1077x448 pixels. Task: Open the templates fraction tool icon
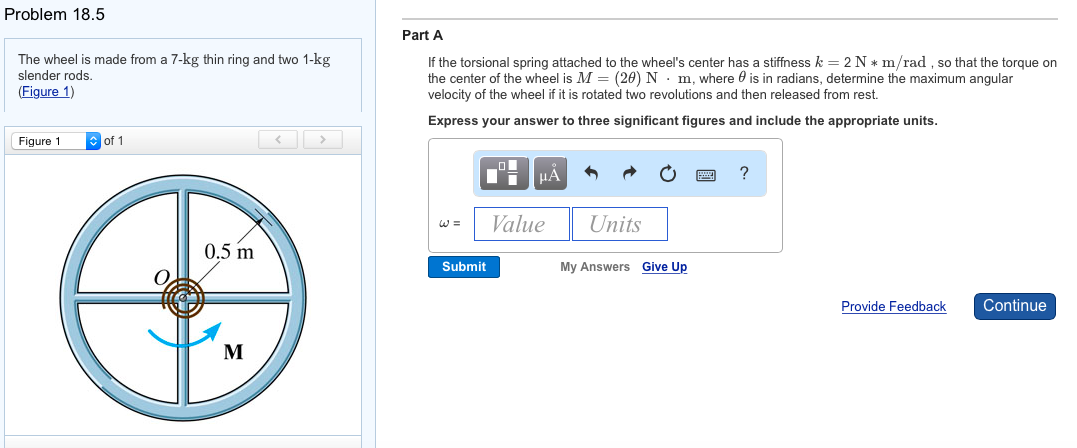coord(504,173)
